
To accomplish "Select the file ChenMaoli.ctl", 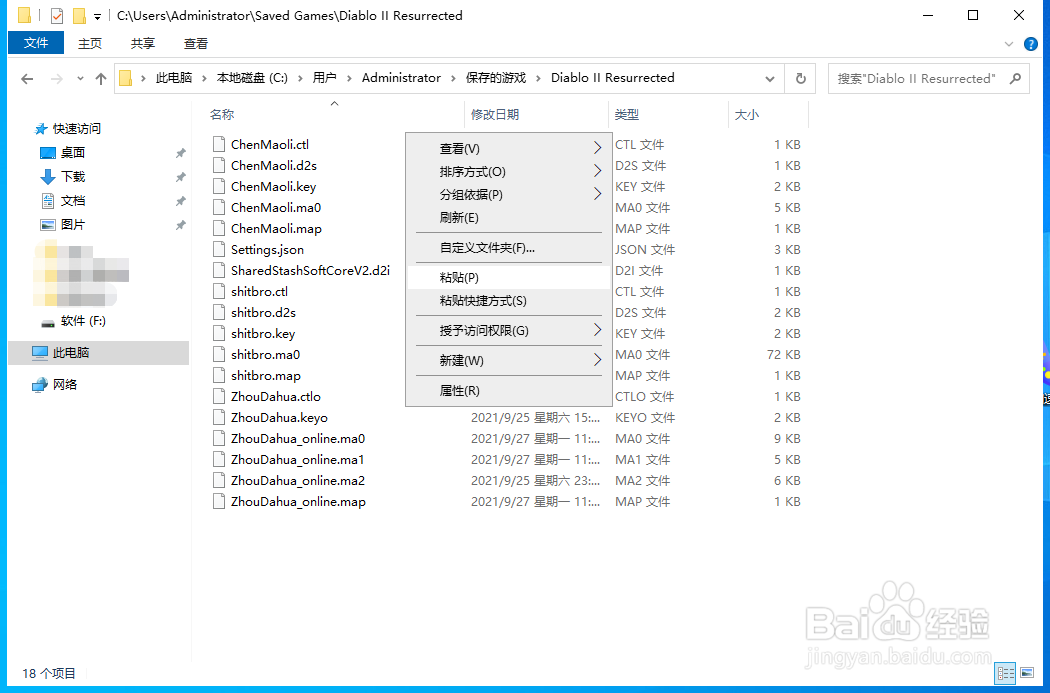I will [x=270, y=145].
